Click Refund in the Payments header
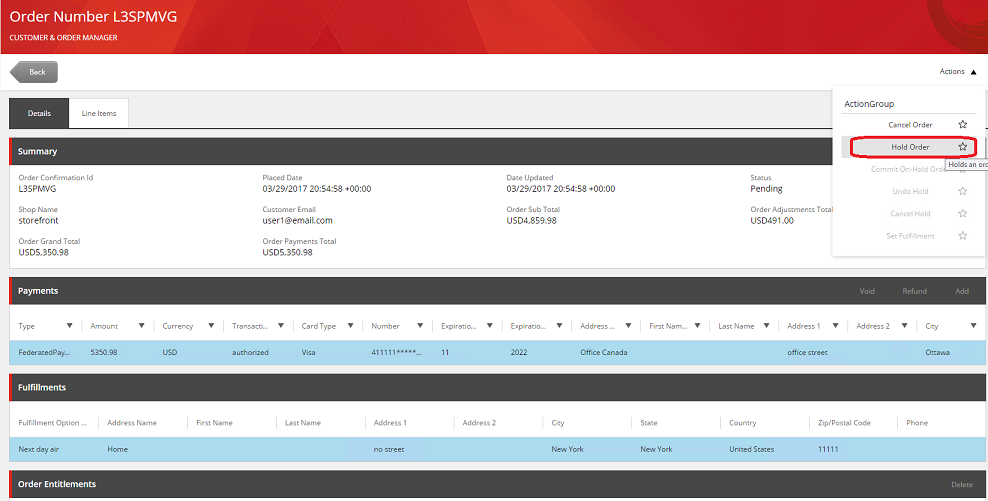The height and width of the screenshot is (501, 988). tap(914, 291)
